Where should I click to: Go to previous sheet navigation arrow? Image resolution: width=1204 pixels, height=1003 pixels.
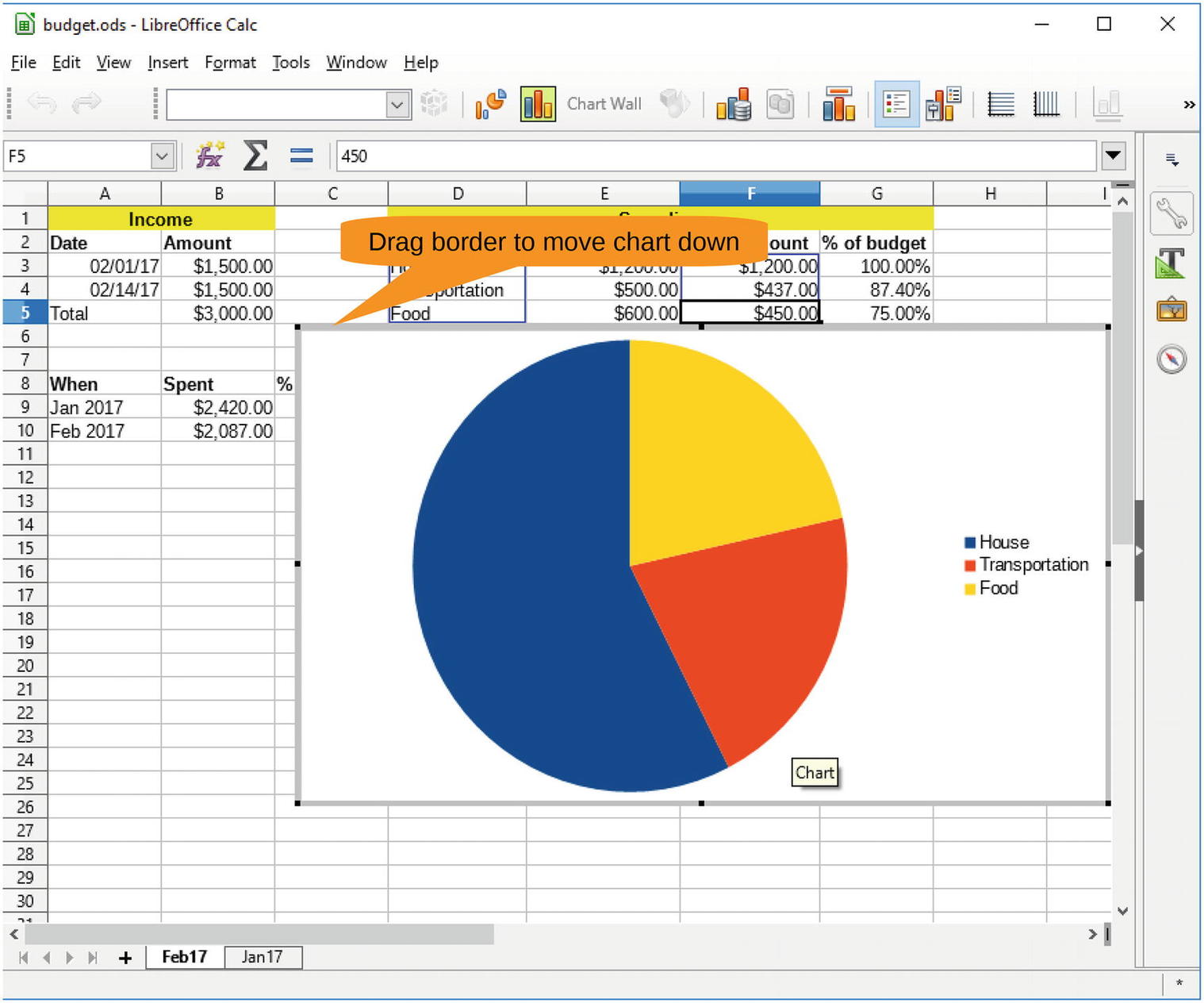[46, 958]
